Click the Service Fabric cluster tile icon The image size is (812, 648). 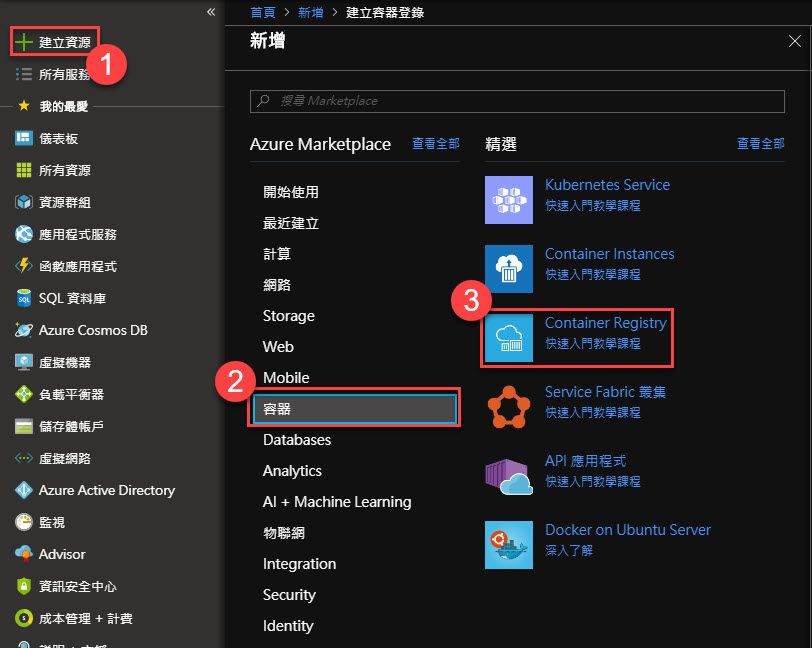509,407
